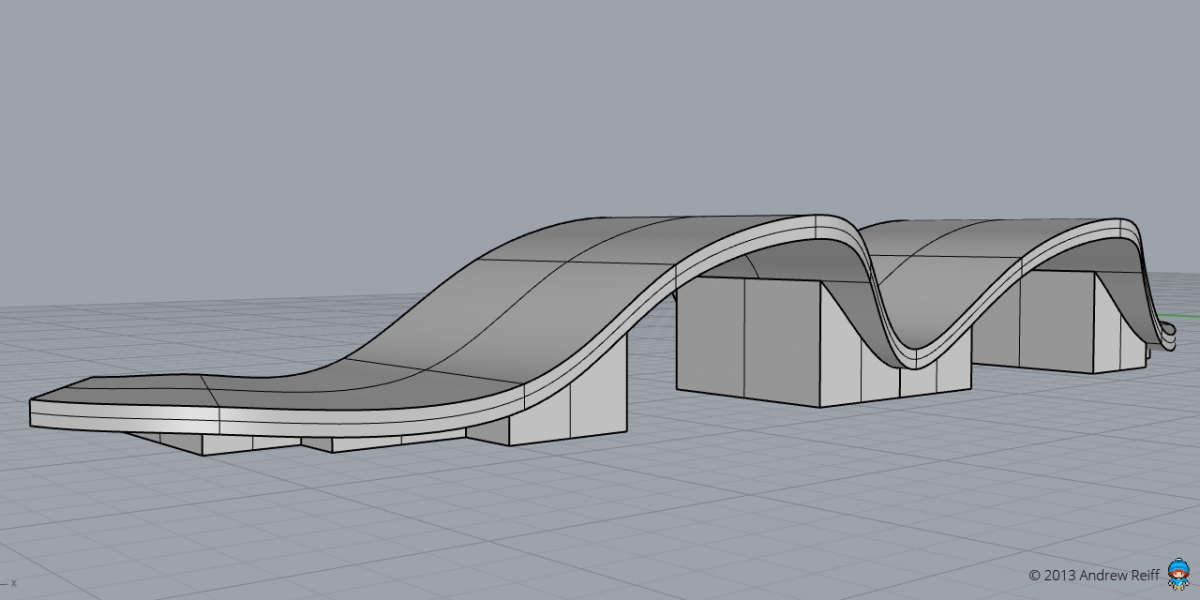The width and height of the screenshot is (1200, 600).
Task: Select the tall central support block's front face
Action: (748, 342)
